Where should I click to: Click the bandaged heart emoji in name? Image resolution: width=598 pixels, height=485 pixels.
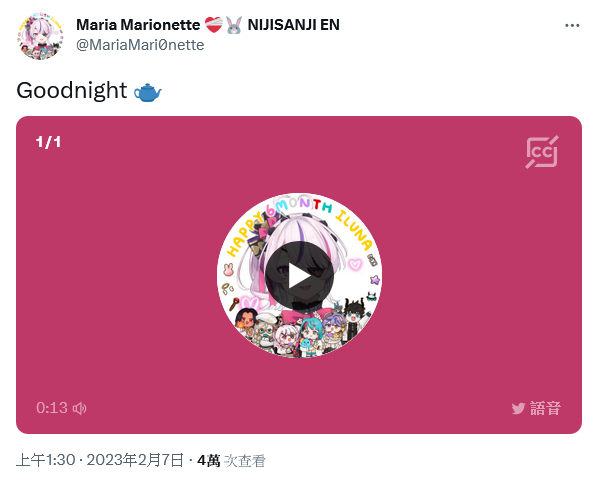coord(214,25)
